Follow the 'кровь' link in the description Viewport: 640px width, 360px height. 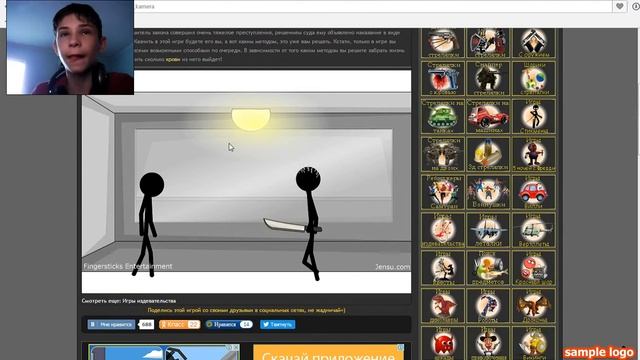click(x=173, y=59)
